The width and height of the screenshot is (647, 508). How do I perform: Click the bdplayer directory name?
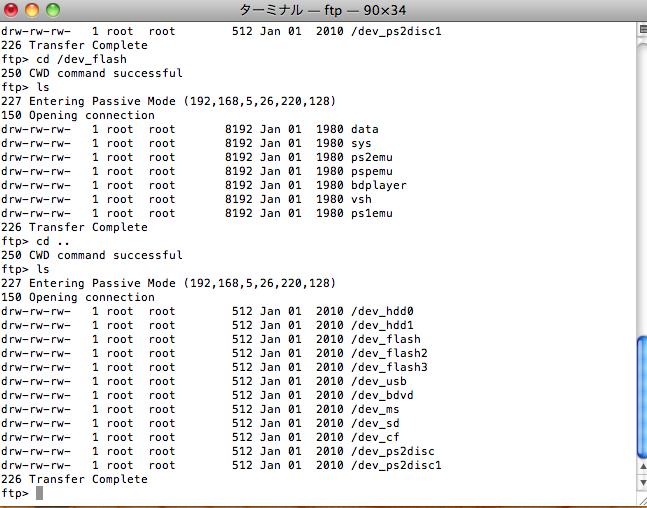point(379,185)
